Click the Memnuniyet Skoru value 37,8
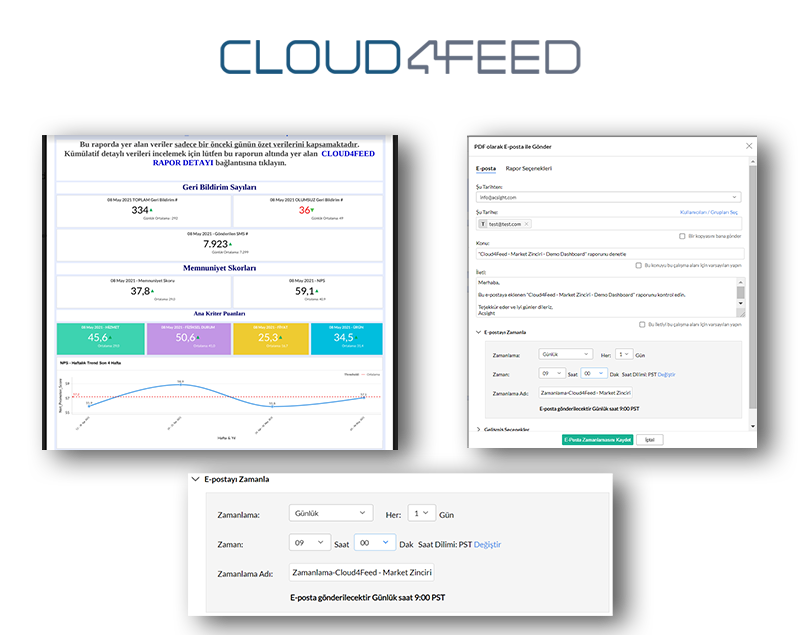The width and height of the screenshot is (800, 635). pos(140,291)
